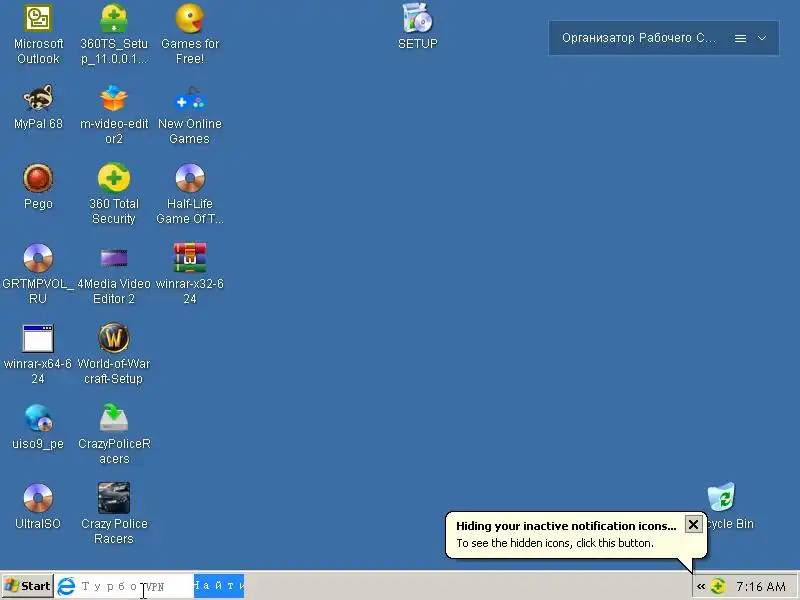Close the hidden icons notification balloon
800x600 pixels.
693,524
